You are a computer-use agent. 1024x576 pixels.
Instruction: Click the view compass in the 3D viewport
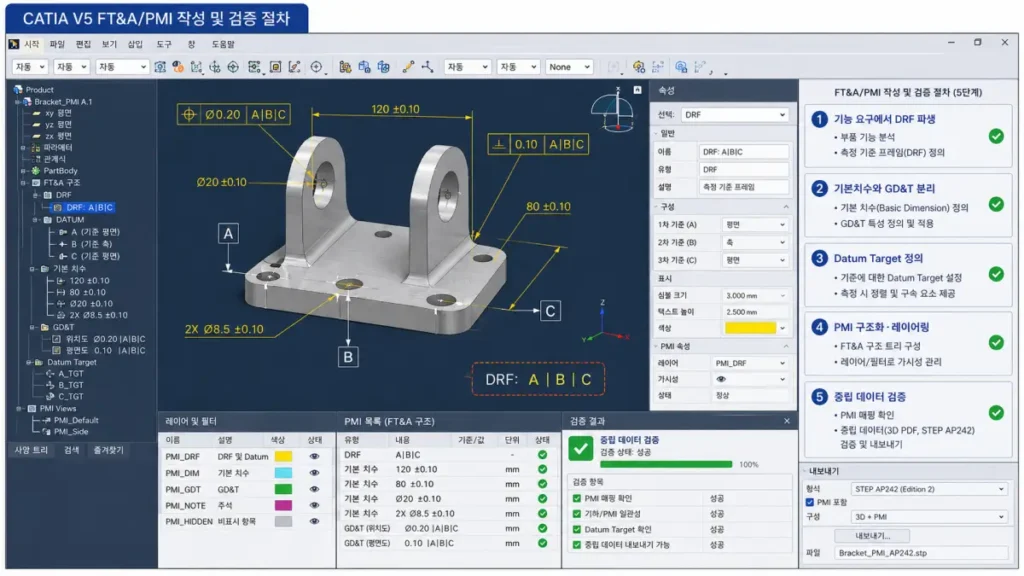614,110
